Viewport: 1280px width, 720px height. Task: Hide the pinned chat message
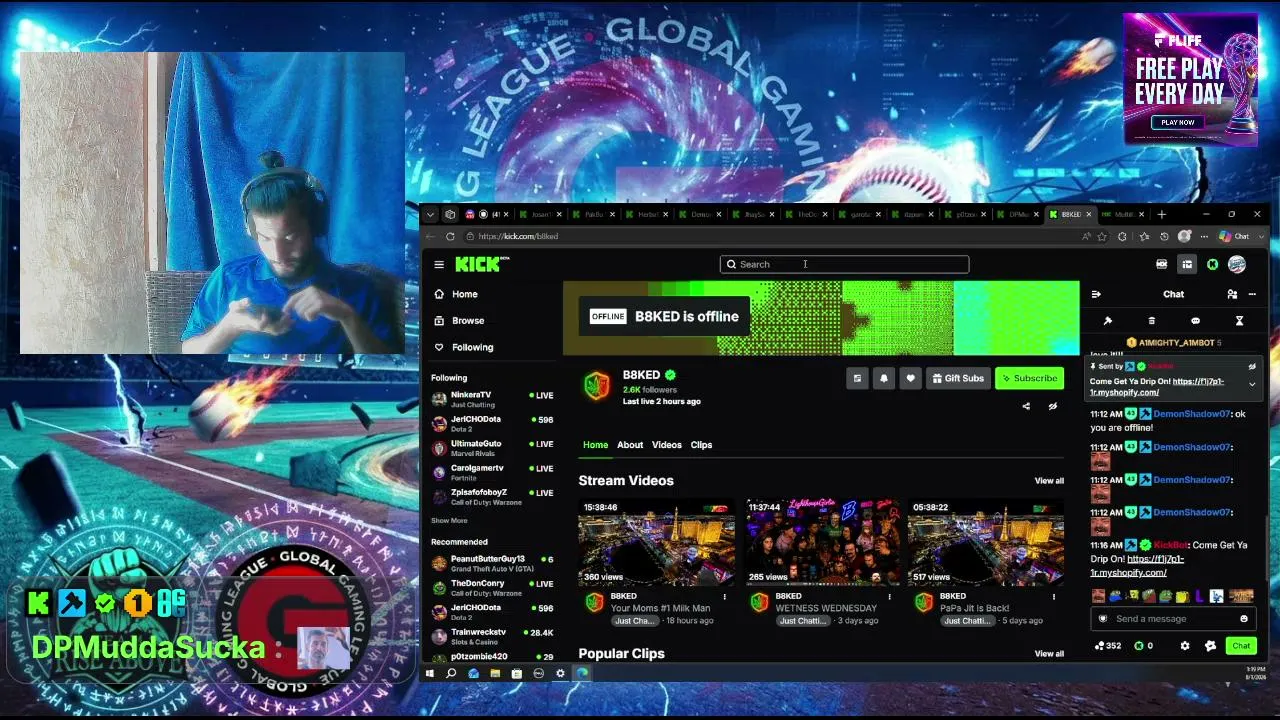tap(1252, 367)
